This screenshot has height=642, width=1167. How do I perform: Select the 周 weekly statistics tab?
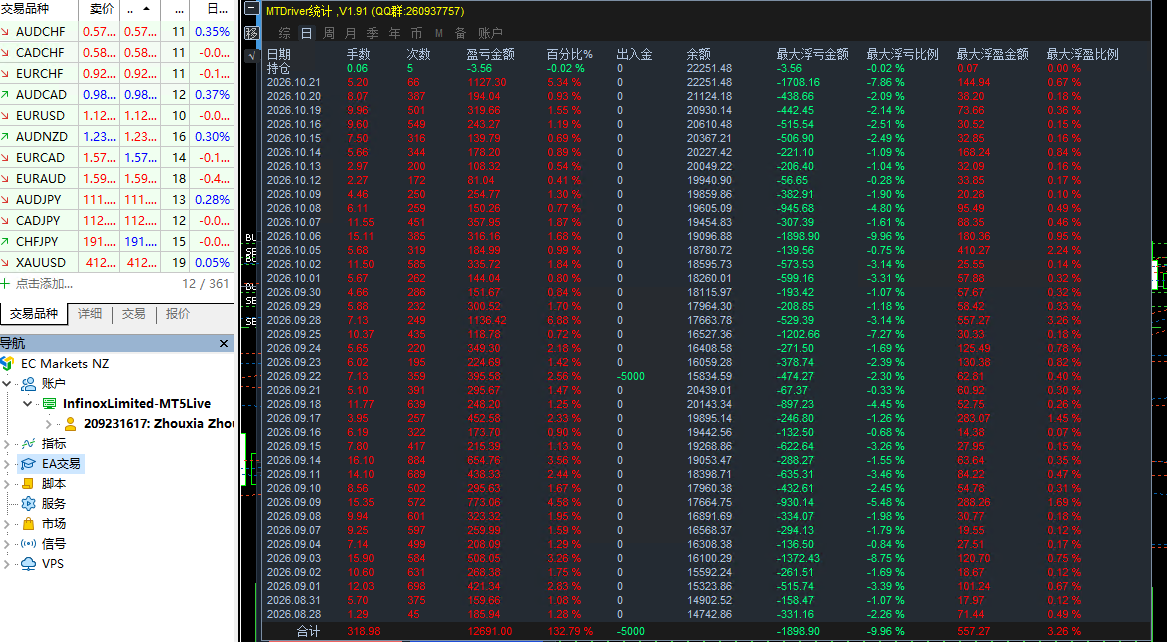tap(329, 33)
